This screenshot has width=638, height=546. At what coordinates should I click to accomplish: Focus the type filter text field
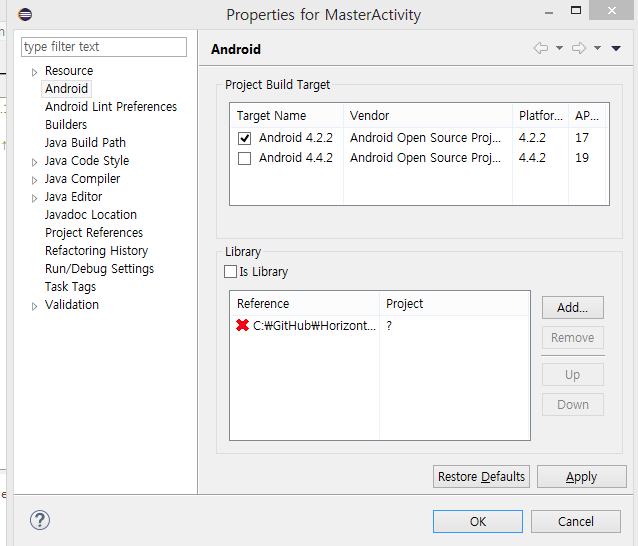point(104,47)
